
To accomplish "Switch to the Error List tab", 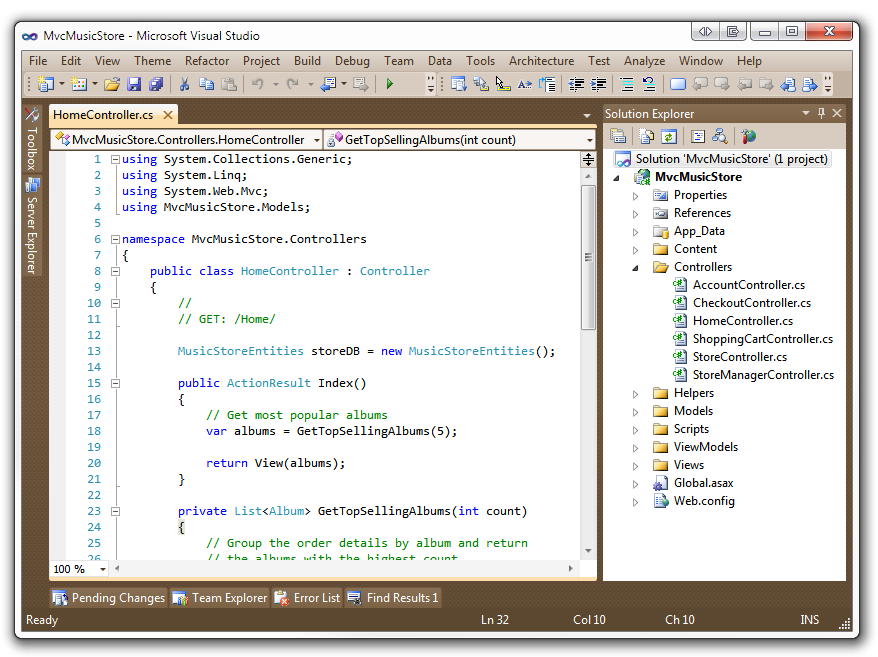I will click(308, 598).
